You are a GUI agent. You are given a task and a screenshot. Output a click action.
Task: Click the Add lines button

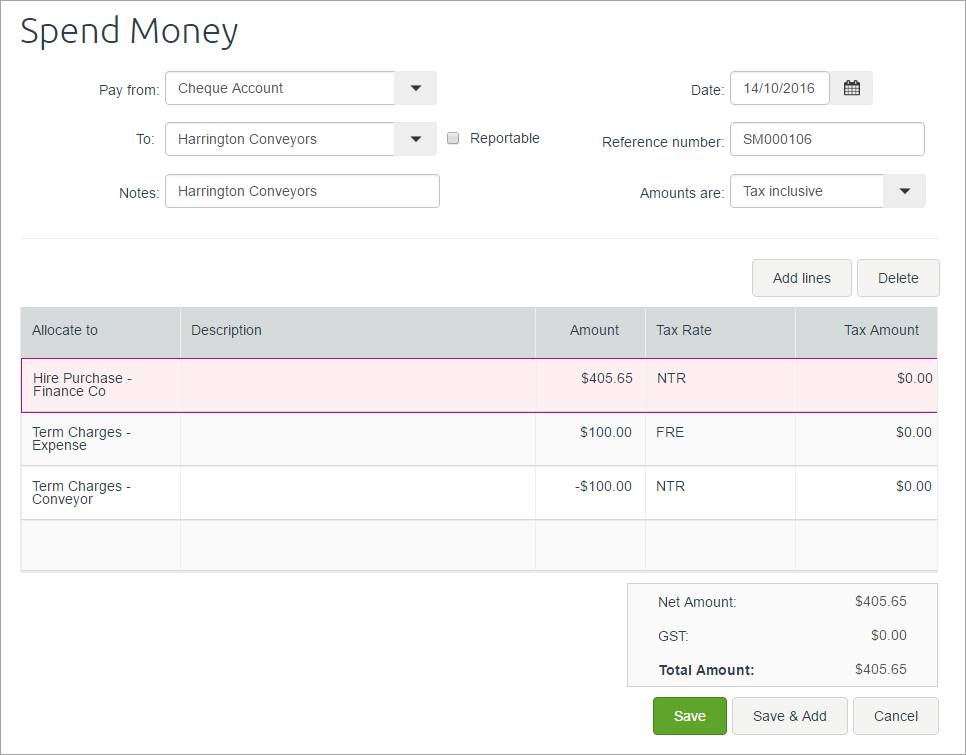[801, 278]
